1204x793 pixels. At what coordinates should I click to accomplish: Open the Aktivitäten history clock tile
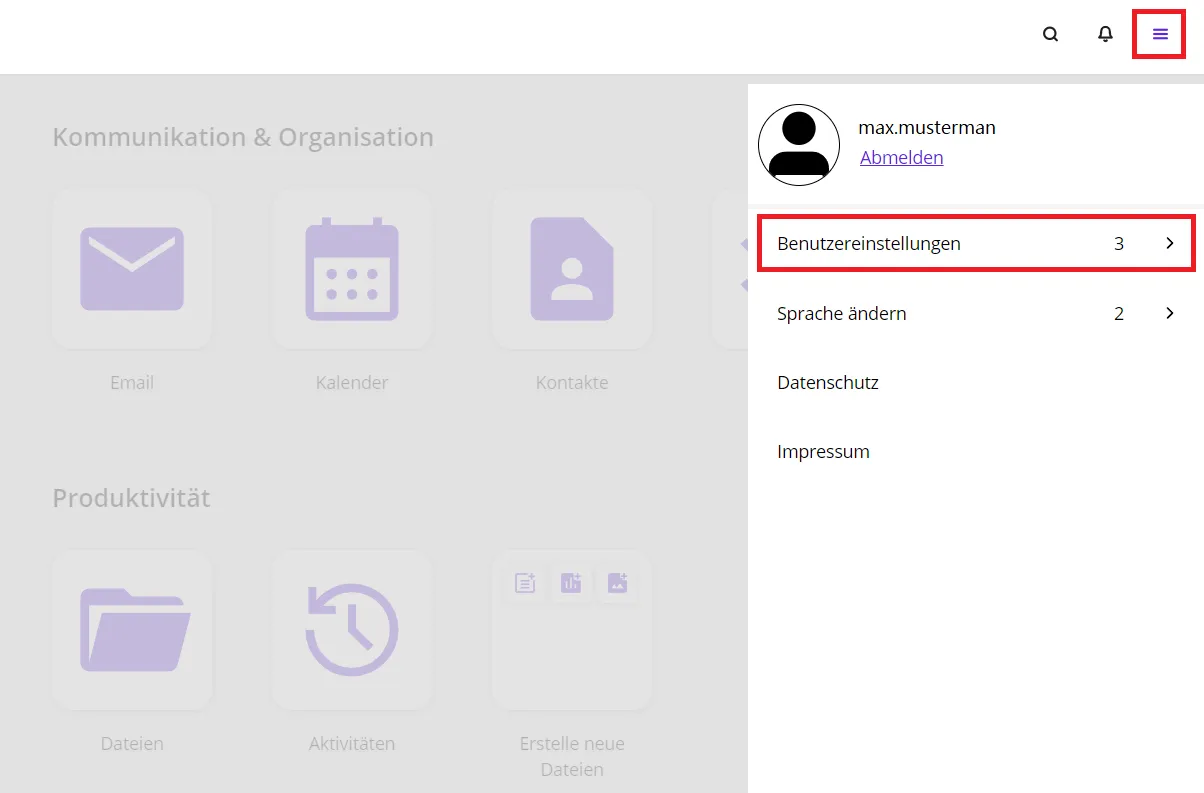pos(352,629)
